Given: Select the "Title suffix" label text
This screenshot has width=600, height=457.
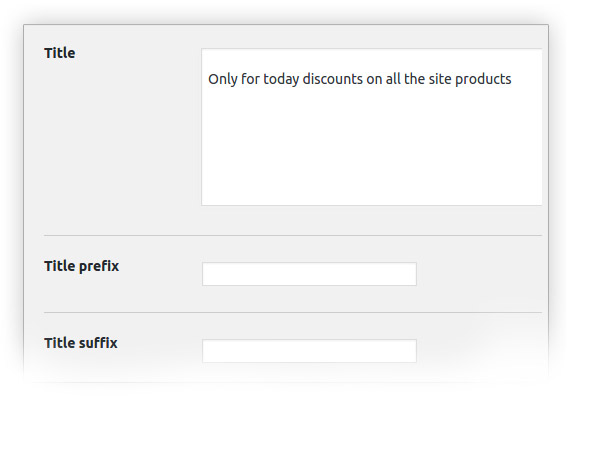Looking at the screenshot, I should click(x=81, y=343).
